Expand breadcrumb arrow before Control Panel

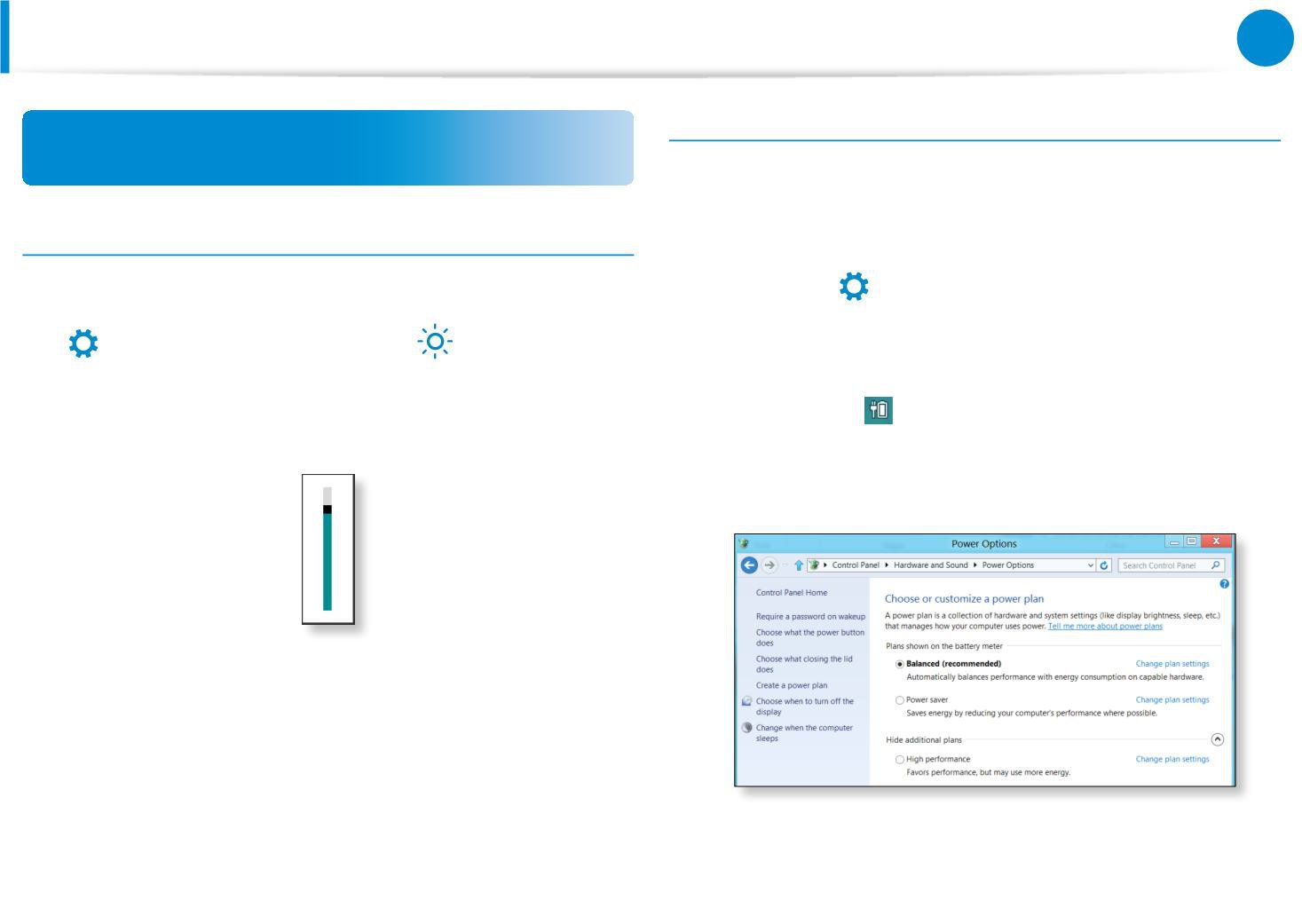coord(825,565)
